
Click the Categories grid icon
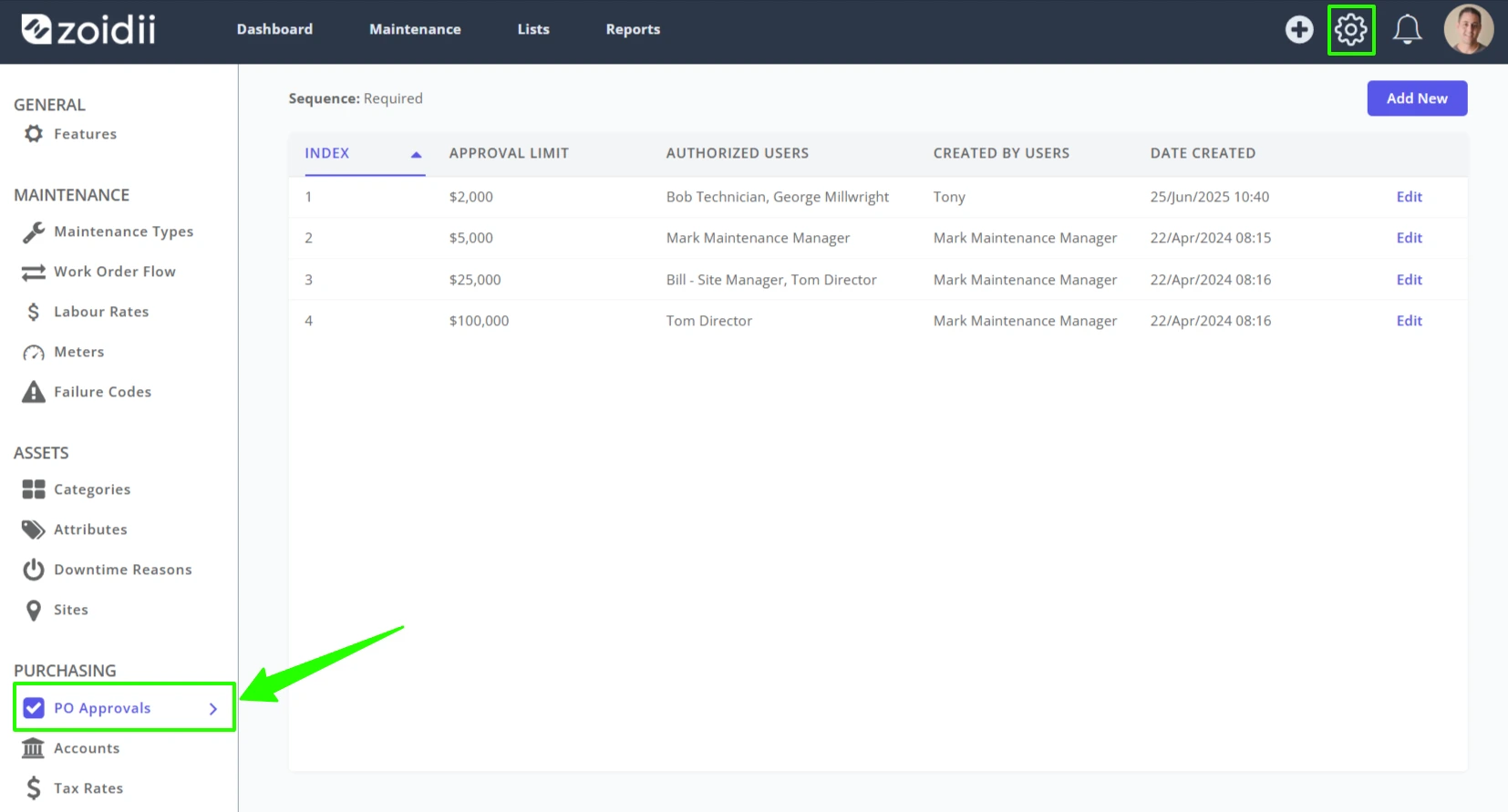point(34,489)
